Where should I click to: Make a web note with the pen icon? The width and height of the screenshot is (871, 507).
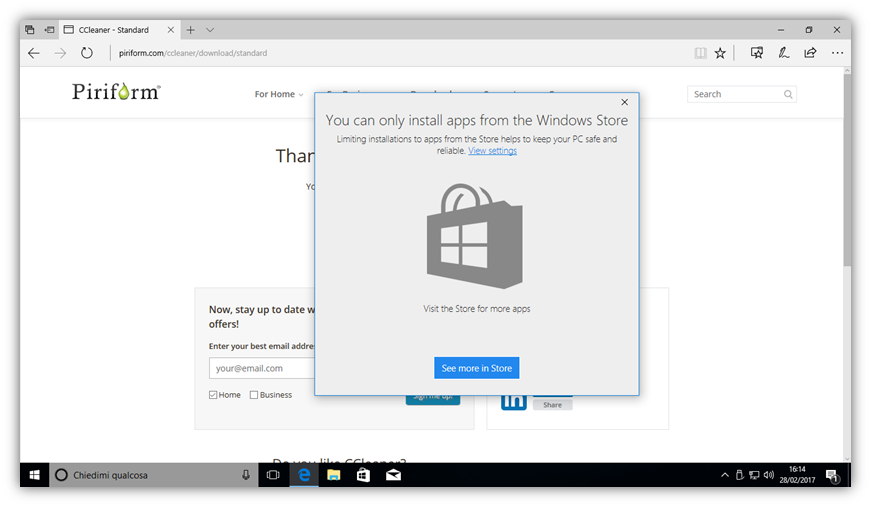[x=784, y=53]
